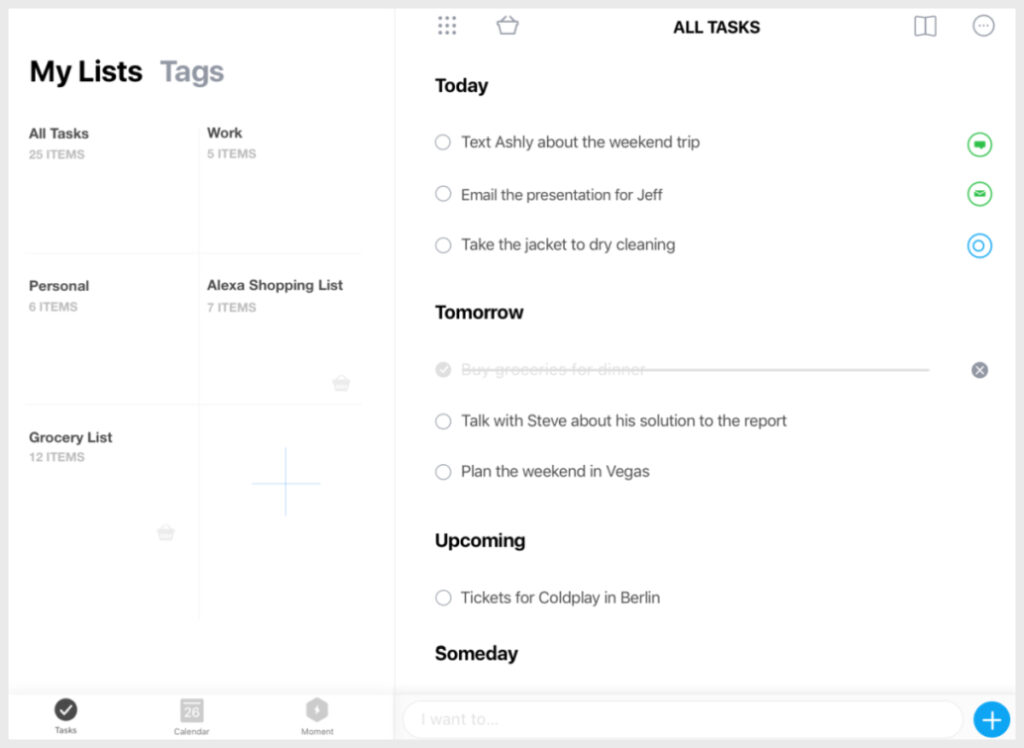Open the ellipsis options menu icon
This screenshot has height=748, width=1024.
(983, 27)
